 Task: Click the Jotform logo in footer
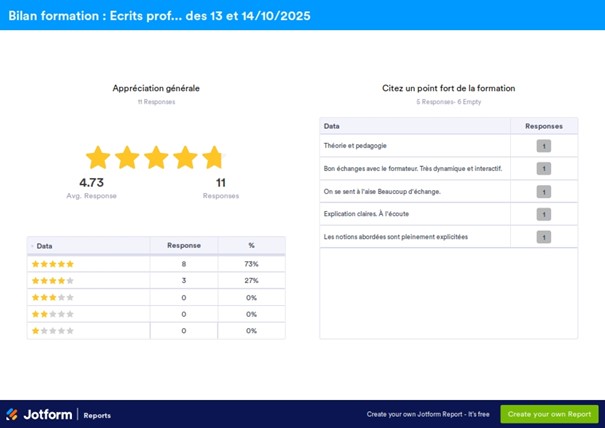38,414
